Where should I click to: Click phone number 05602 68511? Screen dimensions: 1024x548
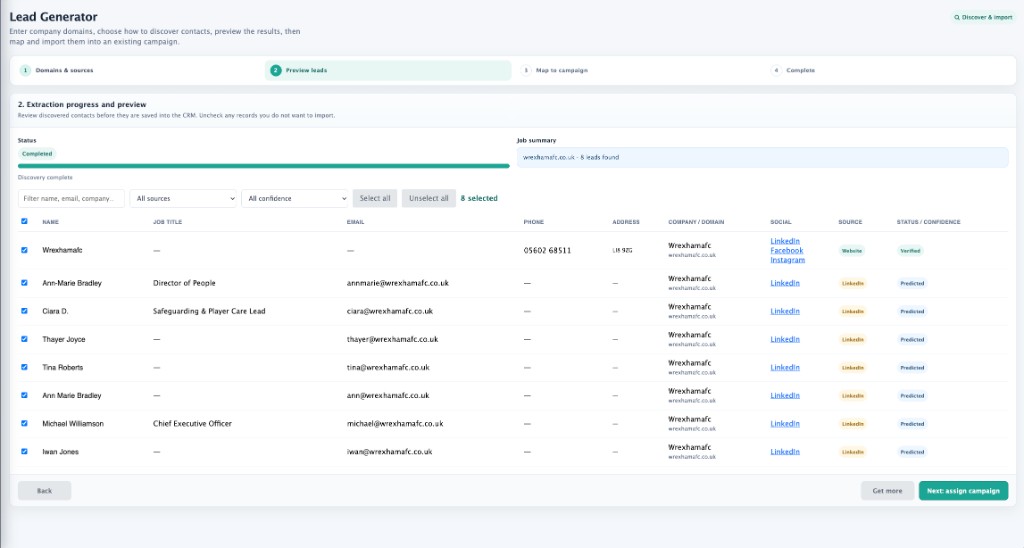[x=547, y=250]
